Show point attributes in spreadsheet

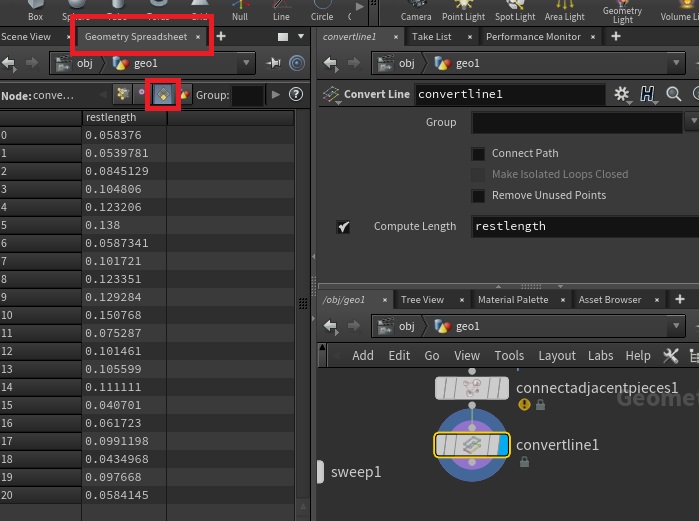click(x=123, y=94)
